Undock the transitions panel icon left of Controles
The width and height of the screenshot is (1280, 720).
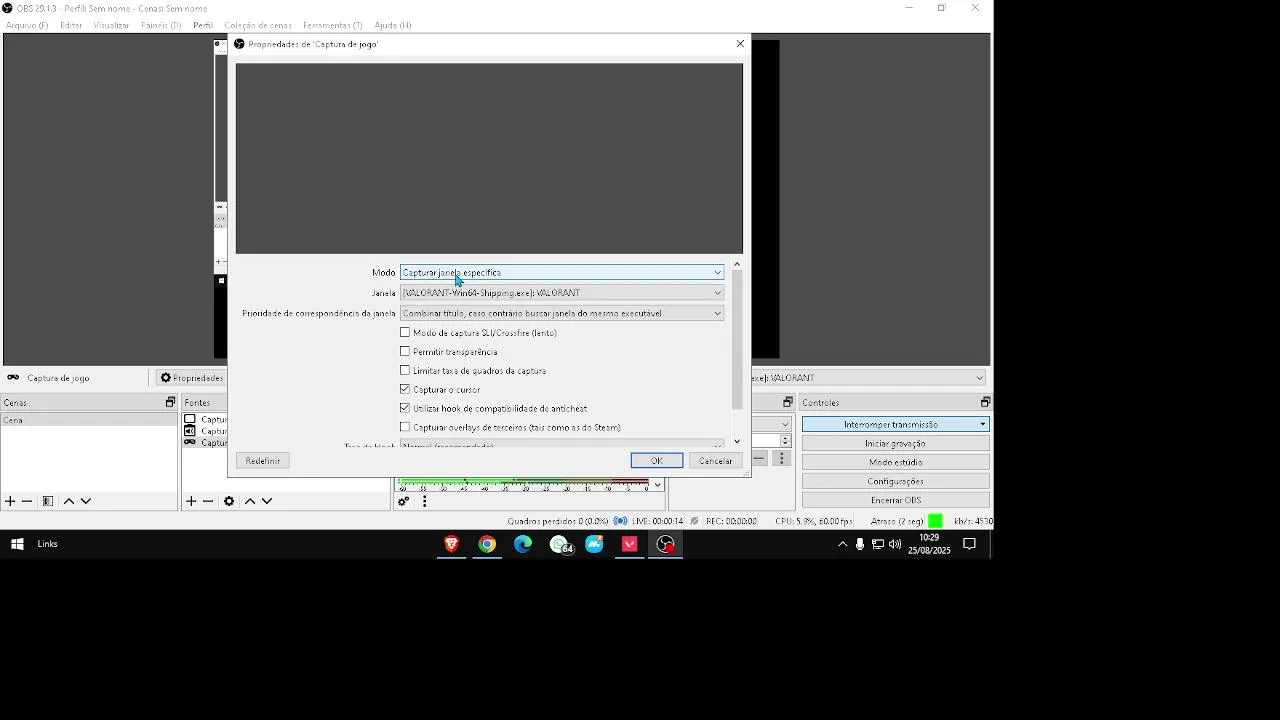tap(787, 402)
